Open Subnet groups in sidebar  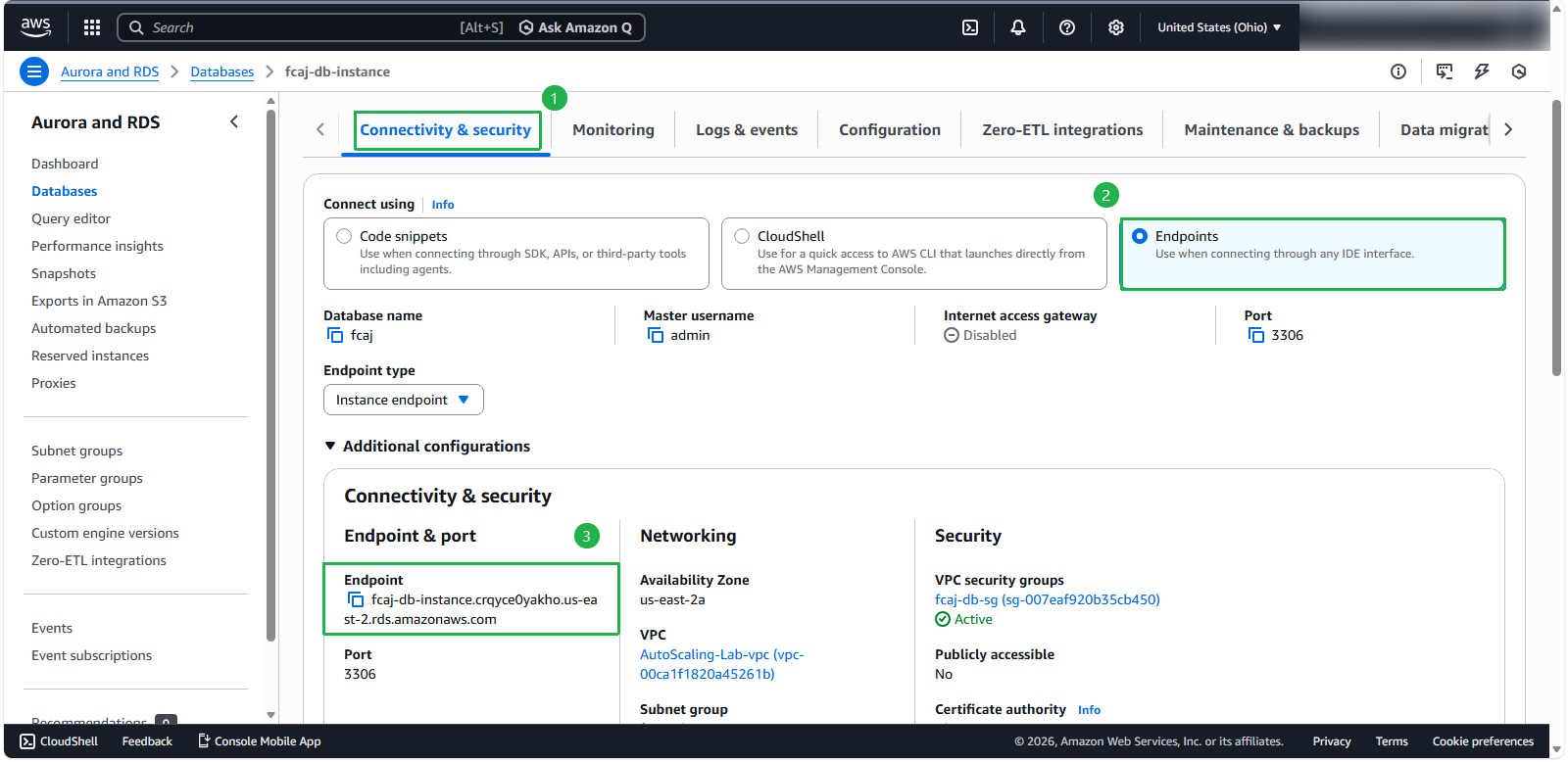(x=77, y=451)
